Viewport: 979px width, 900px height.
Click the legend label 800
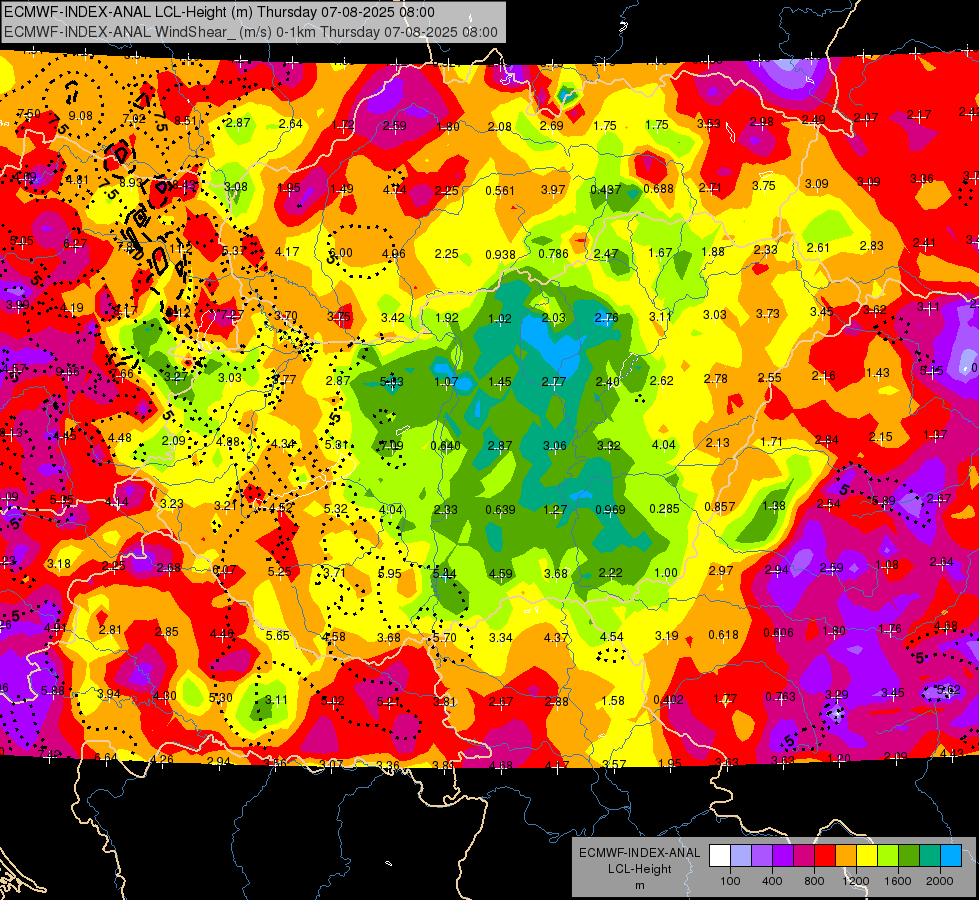point(814,881)
